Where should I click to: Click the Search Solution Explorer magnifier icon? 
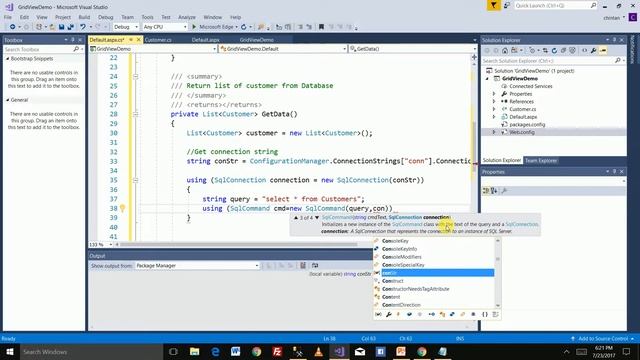pyautogui.click(x=618, y=60)
